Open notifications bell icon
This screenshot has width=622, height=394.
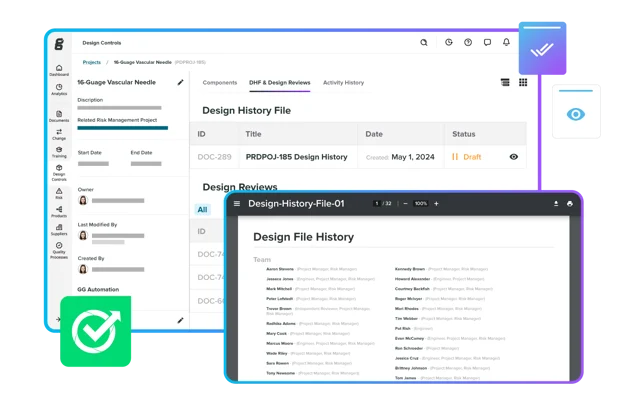coord(506,42)
